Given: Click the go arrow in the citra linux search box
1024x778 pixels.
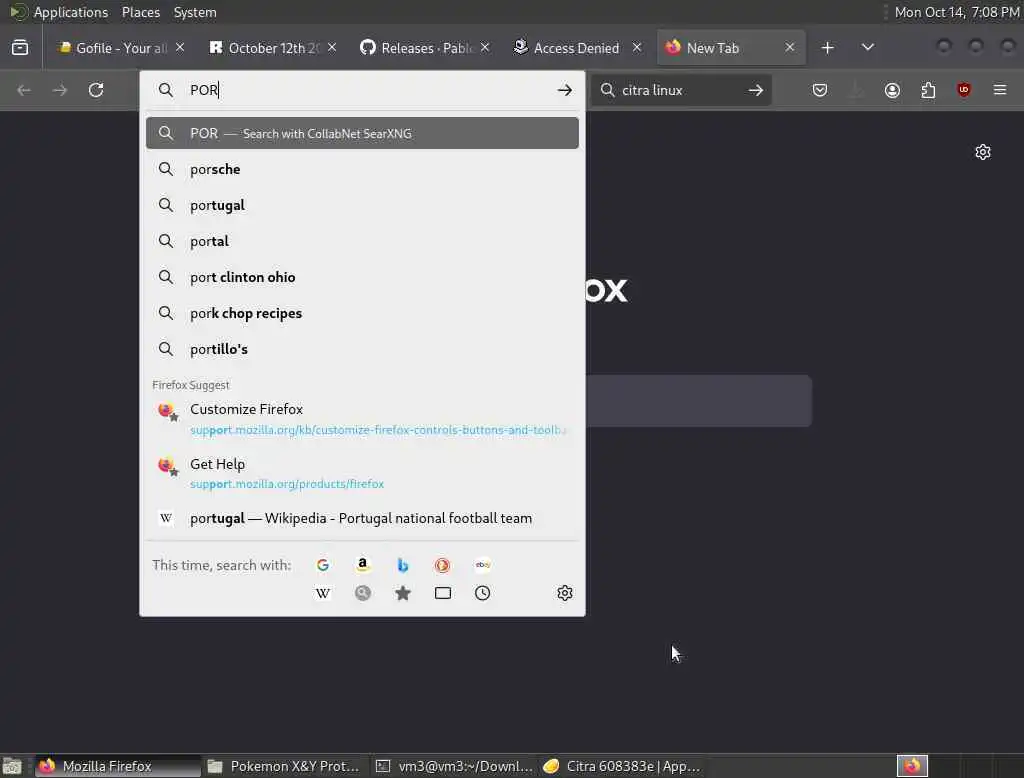Looking at the screenshot, I should (756, 90).
